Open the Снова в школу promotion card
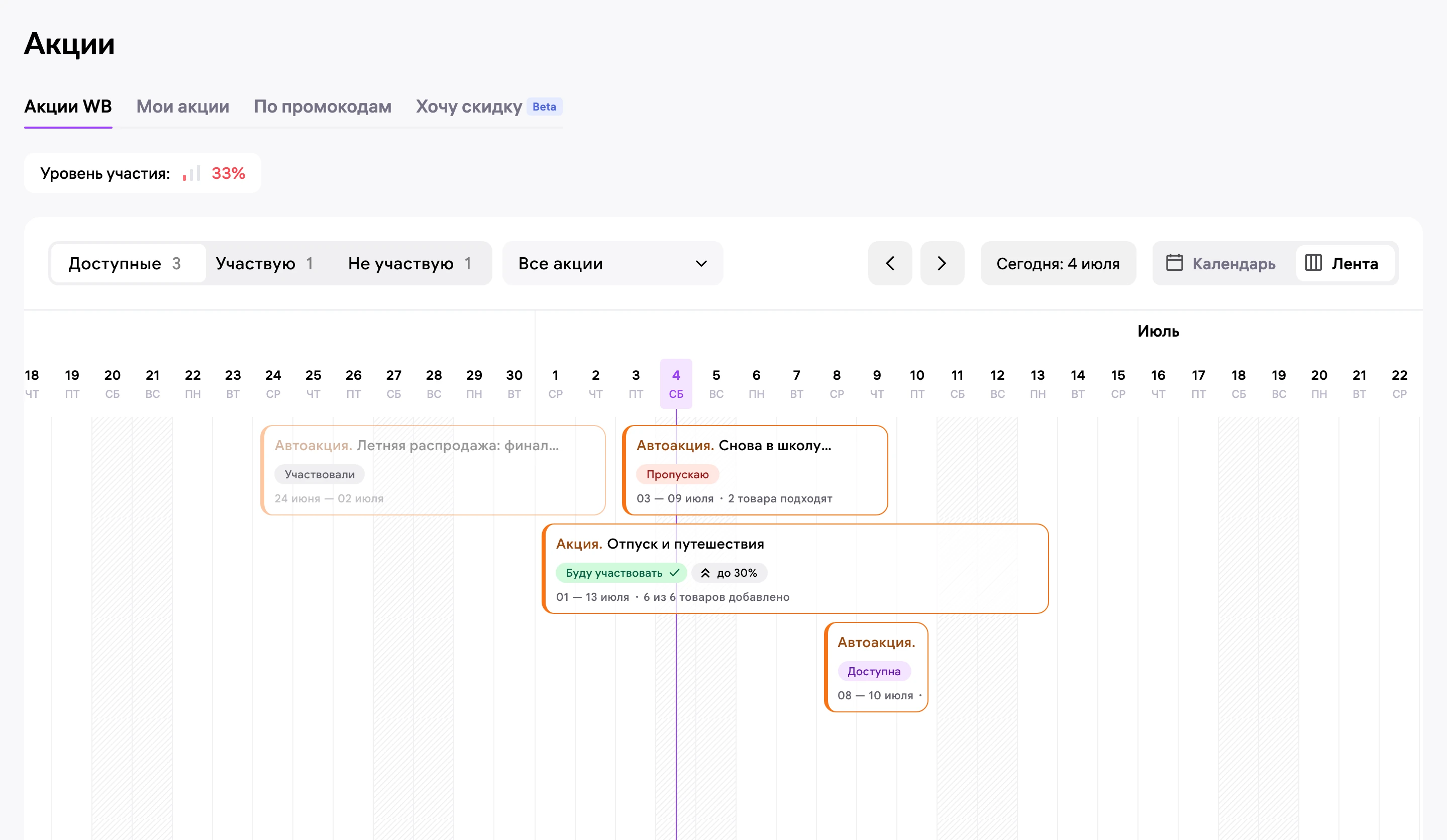The image size is (1447, 840). click(755, 470)
